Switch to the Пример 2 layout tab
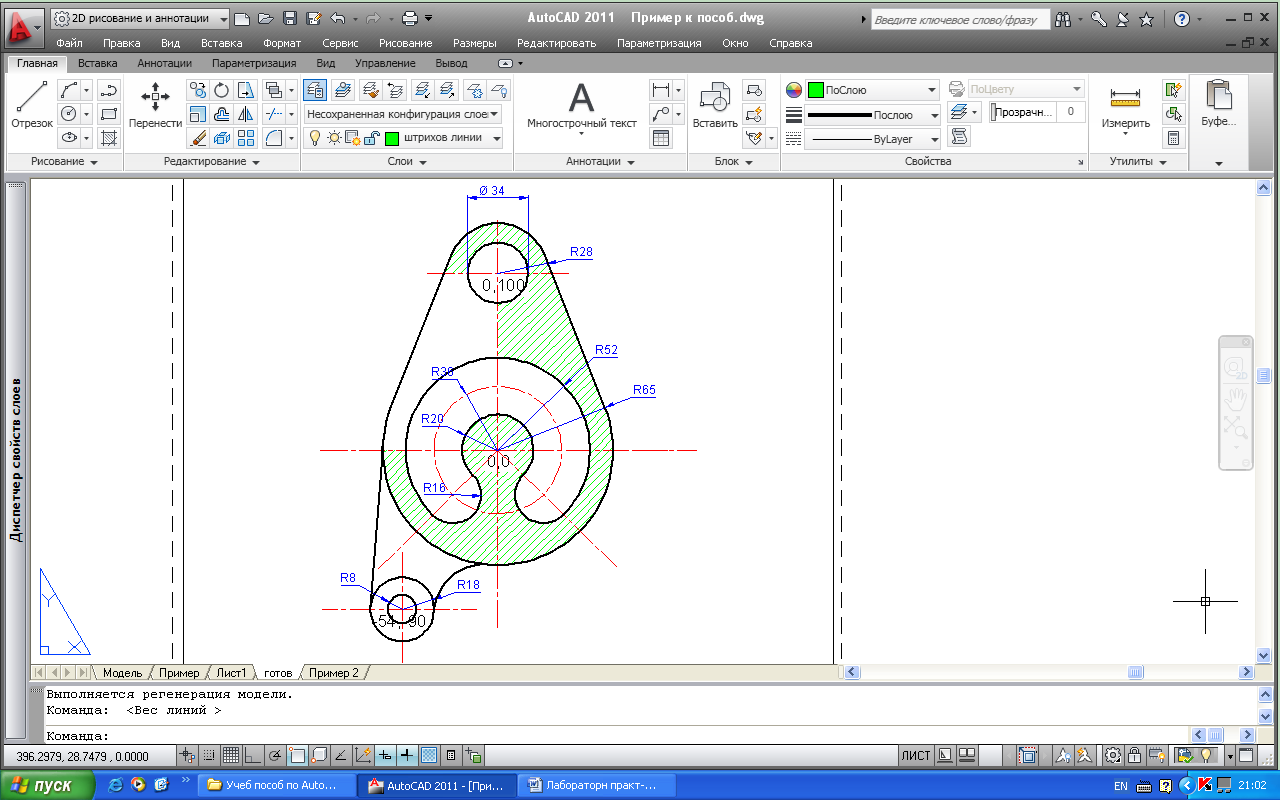The width and height of the screenshot is (1280, 800). coord(333,673)
